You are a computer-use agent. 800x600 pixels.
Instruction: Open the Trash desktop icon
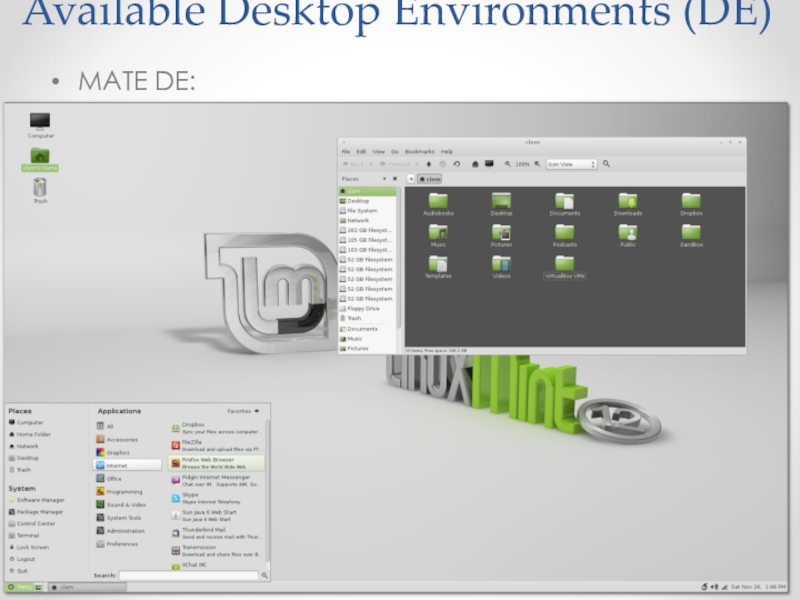click(x=40, y=191)
